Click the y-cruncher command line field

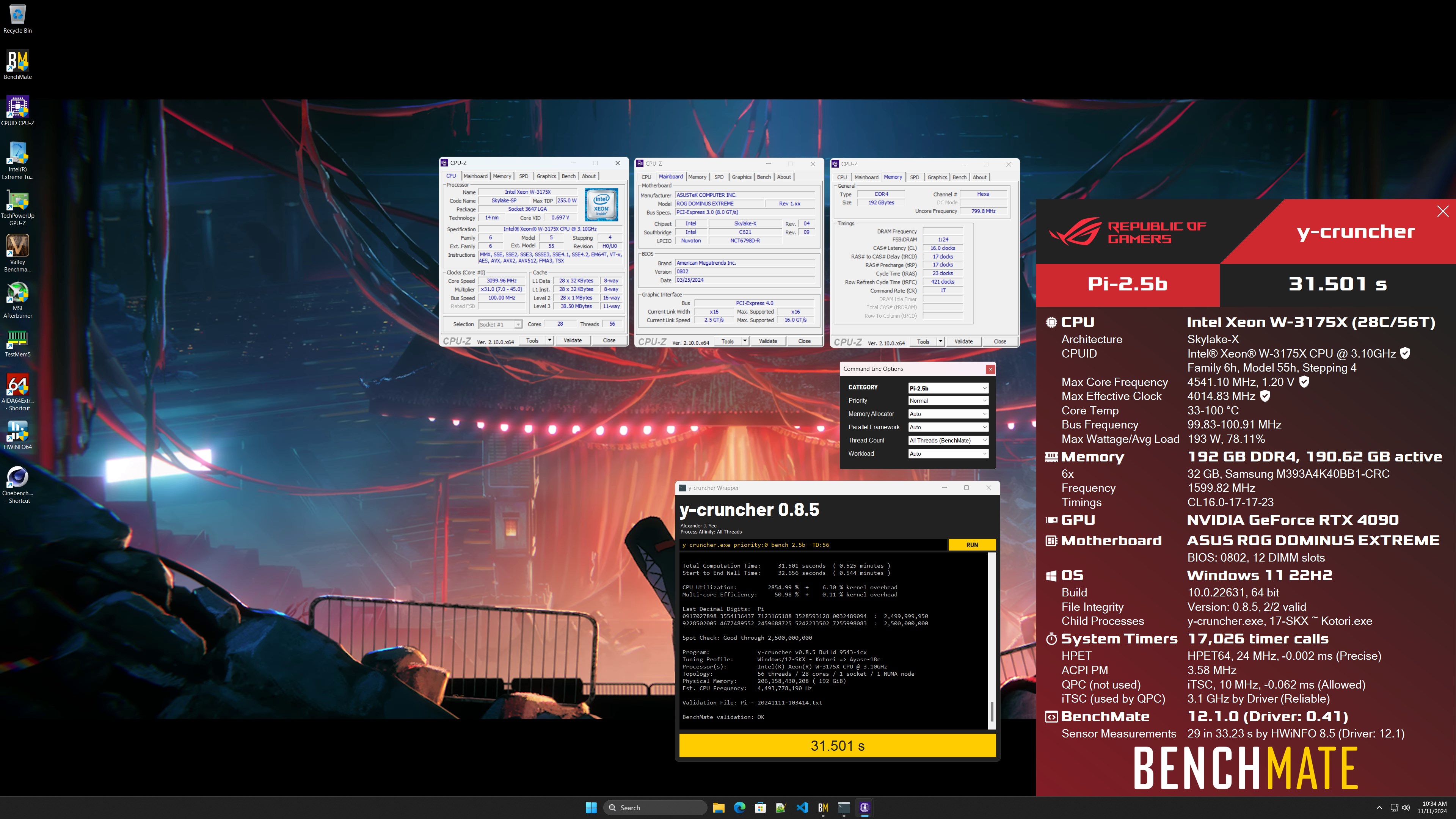click(813, 545)
